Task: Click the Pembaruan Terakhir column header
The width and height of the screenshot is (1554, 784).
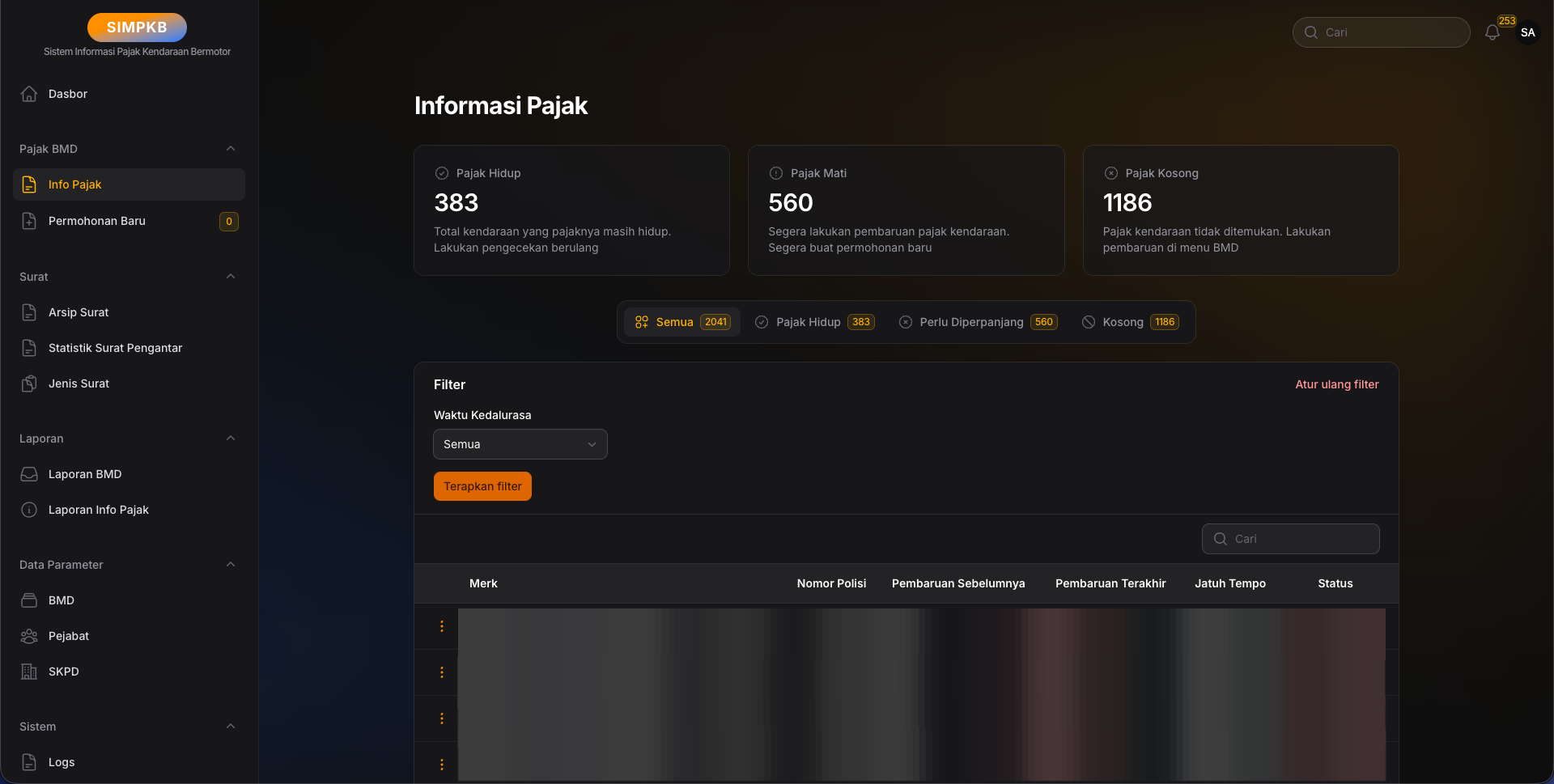Action: [1110, 583]
